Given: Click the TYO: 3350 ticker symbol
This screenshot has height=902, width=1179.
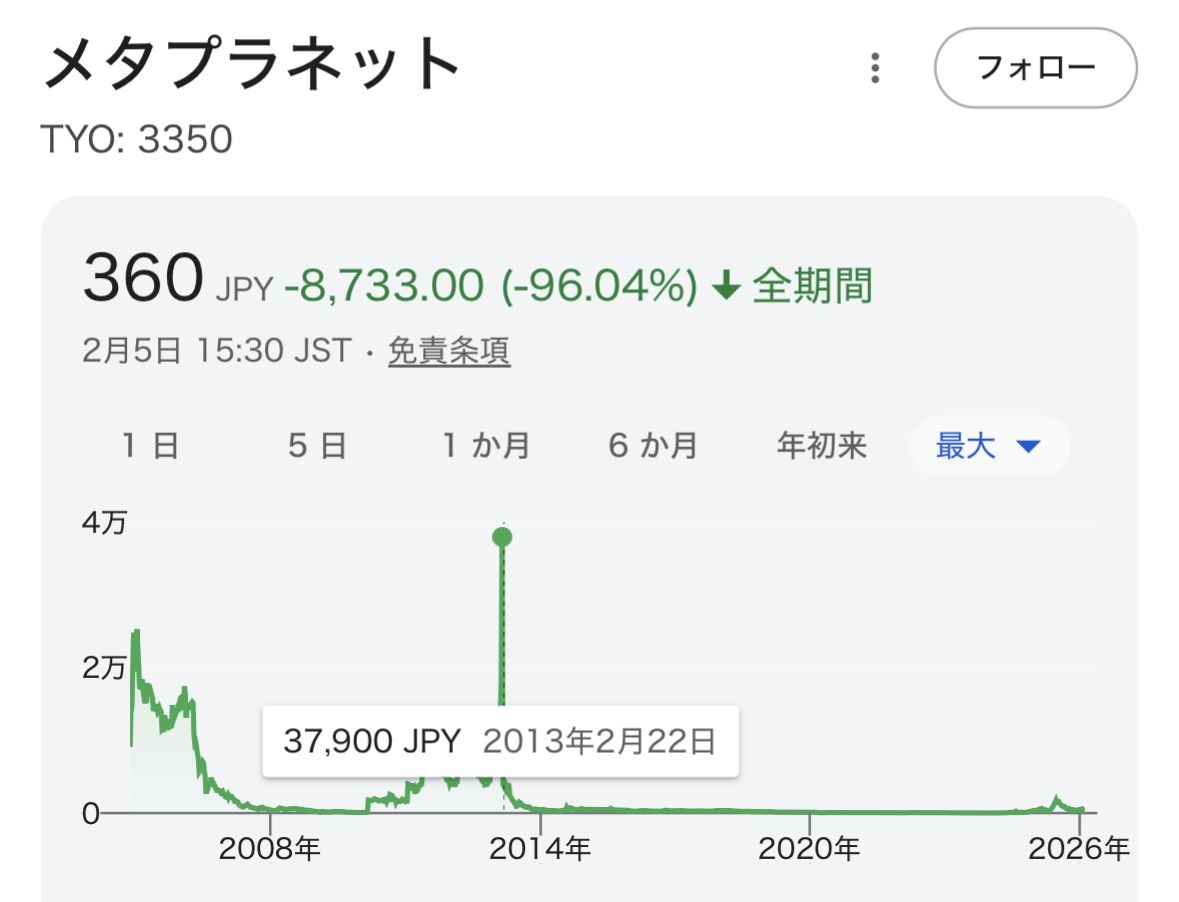Looking at the screenshot, I should pos(136,139).
